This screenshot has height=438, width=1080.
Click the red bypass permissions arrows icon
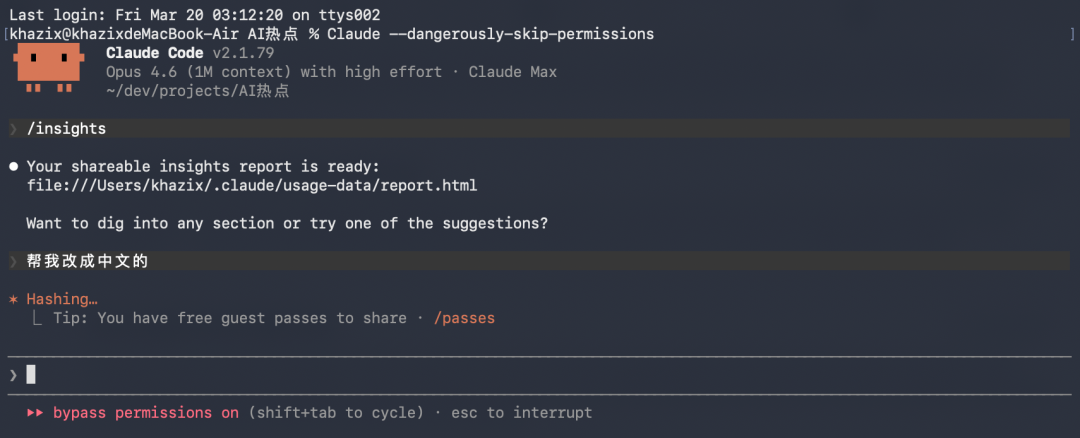(35, 412)
